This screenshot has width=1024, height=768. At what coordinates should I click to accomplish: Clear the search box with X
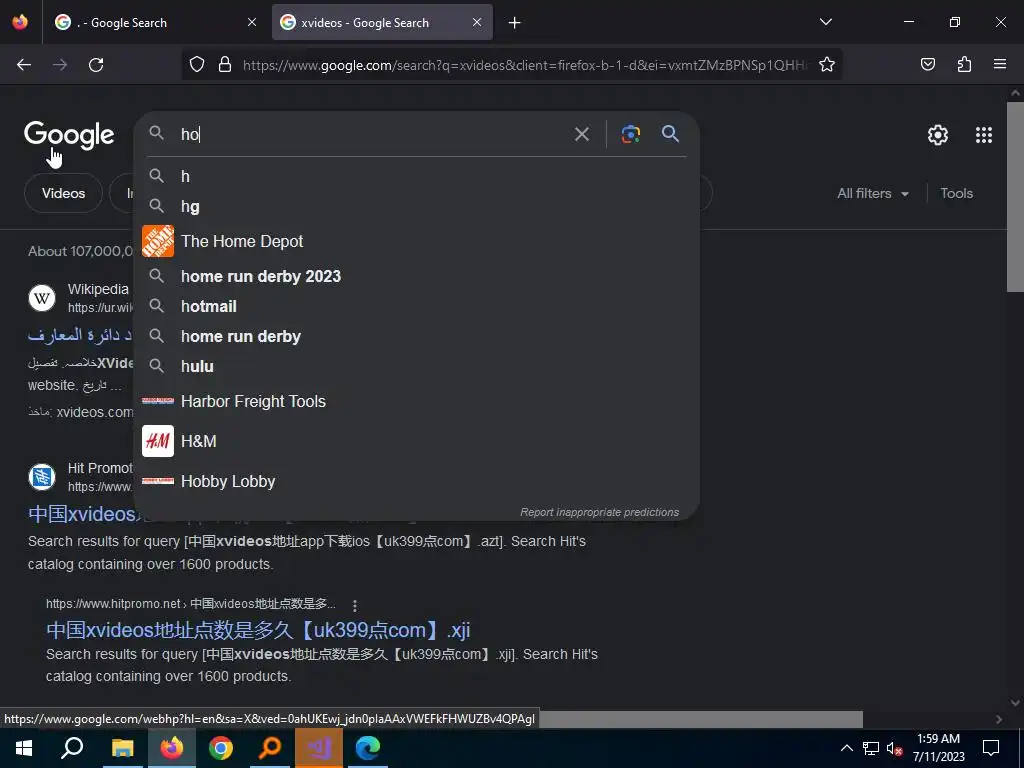click(x=581, y=135)
